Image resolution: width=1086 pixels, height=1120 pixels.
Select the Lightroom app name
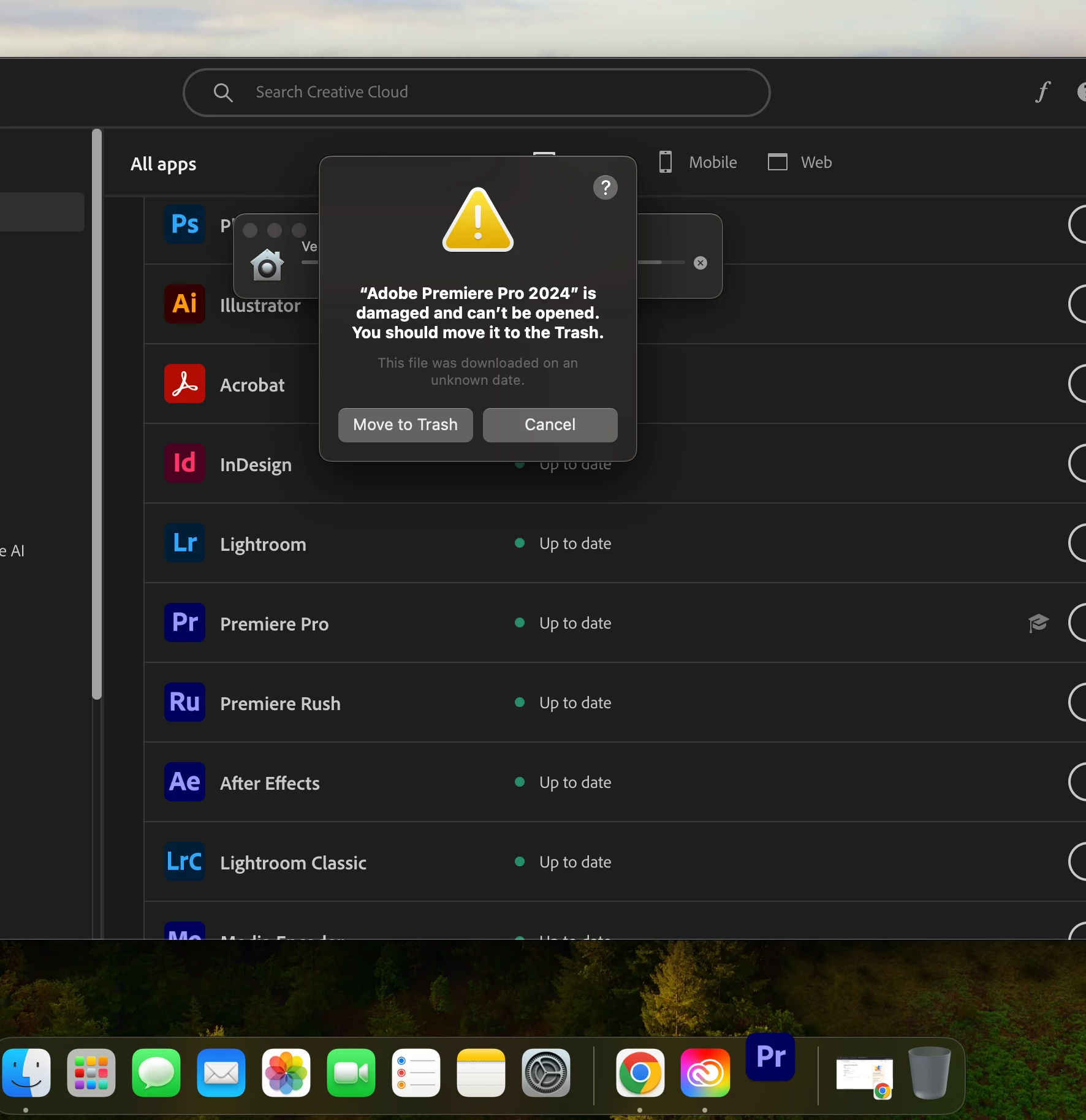click(x=263, y=545)
